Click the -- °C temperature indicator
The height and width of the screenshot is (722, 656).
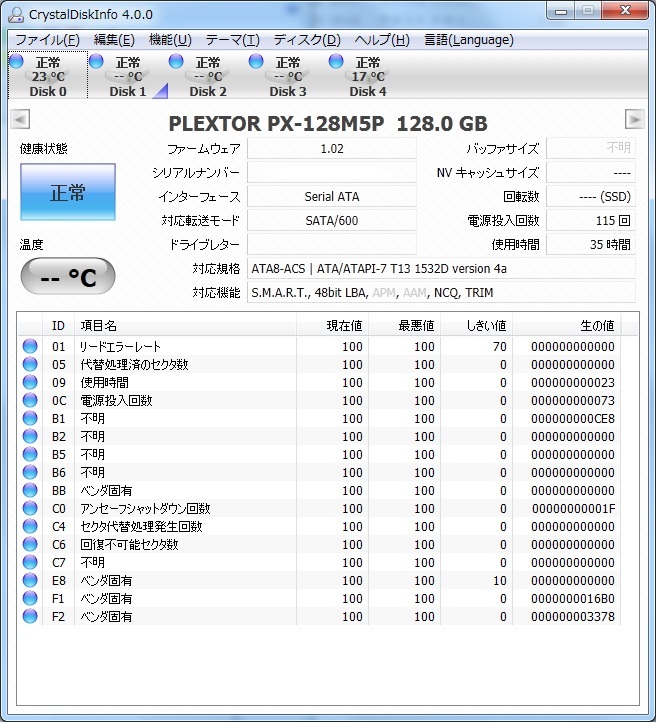[x=68, y=276]
